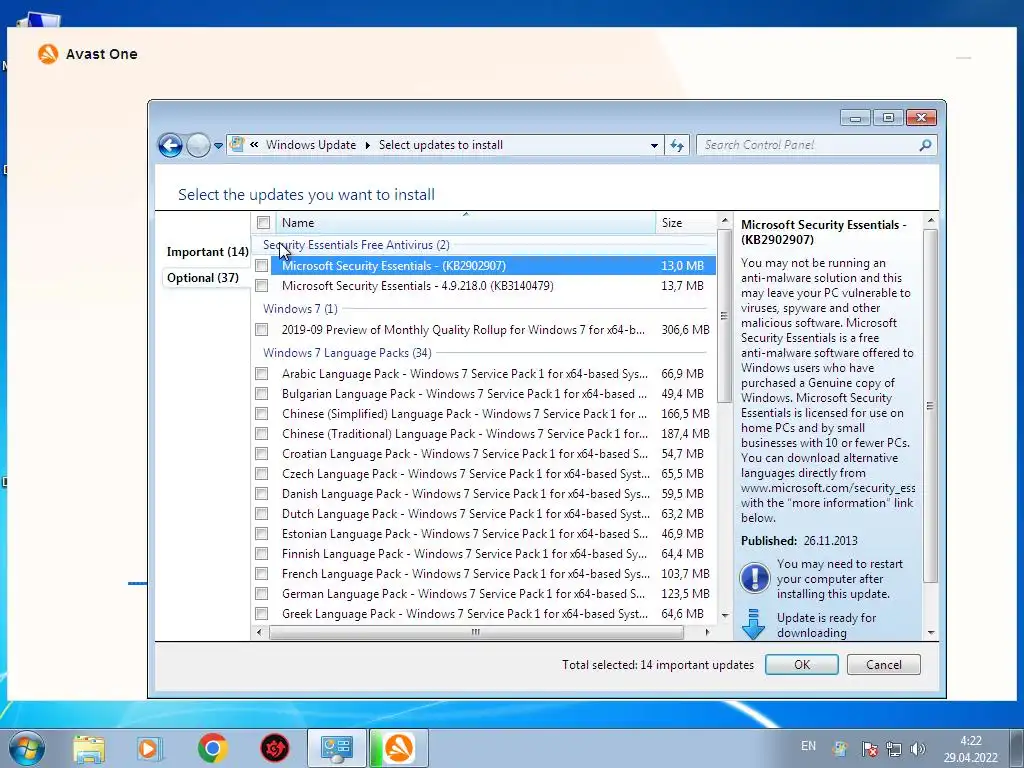
Task: Click the network tray icon
Action: (x=893, y=749)
